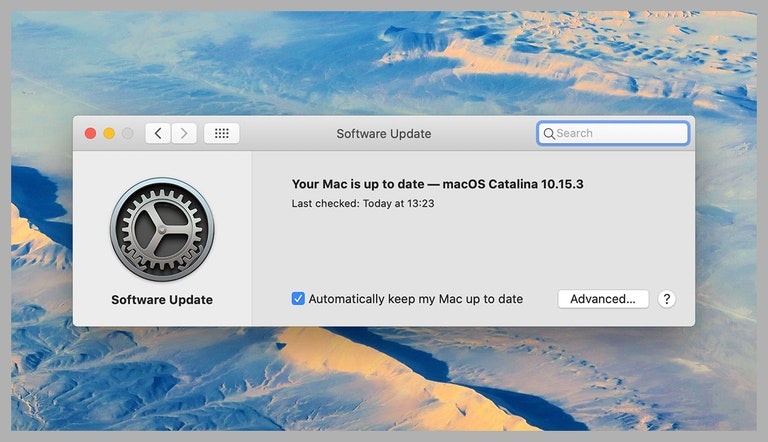Select the 'Software Update' label below the gear
The width and height of the screenshot is (768, 442).
coord(162,300)
